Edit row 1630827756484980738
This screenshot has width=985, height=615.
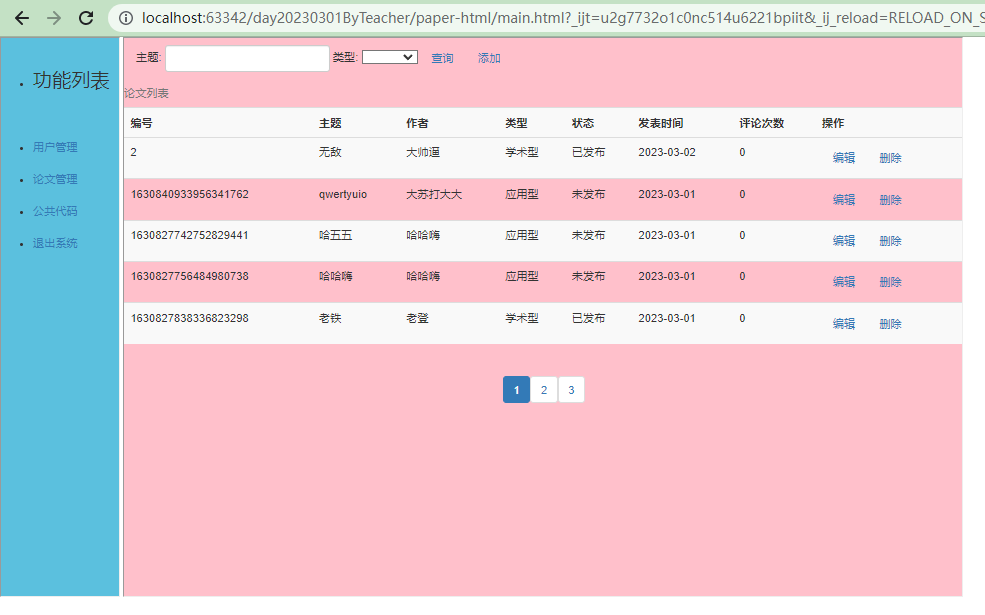point(844,281)
